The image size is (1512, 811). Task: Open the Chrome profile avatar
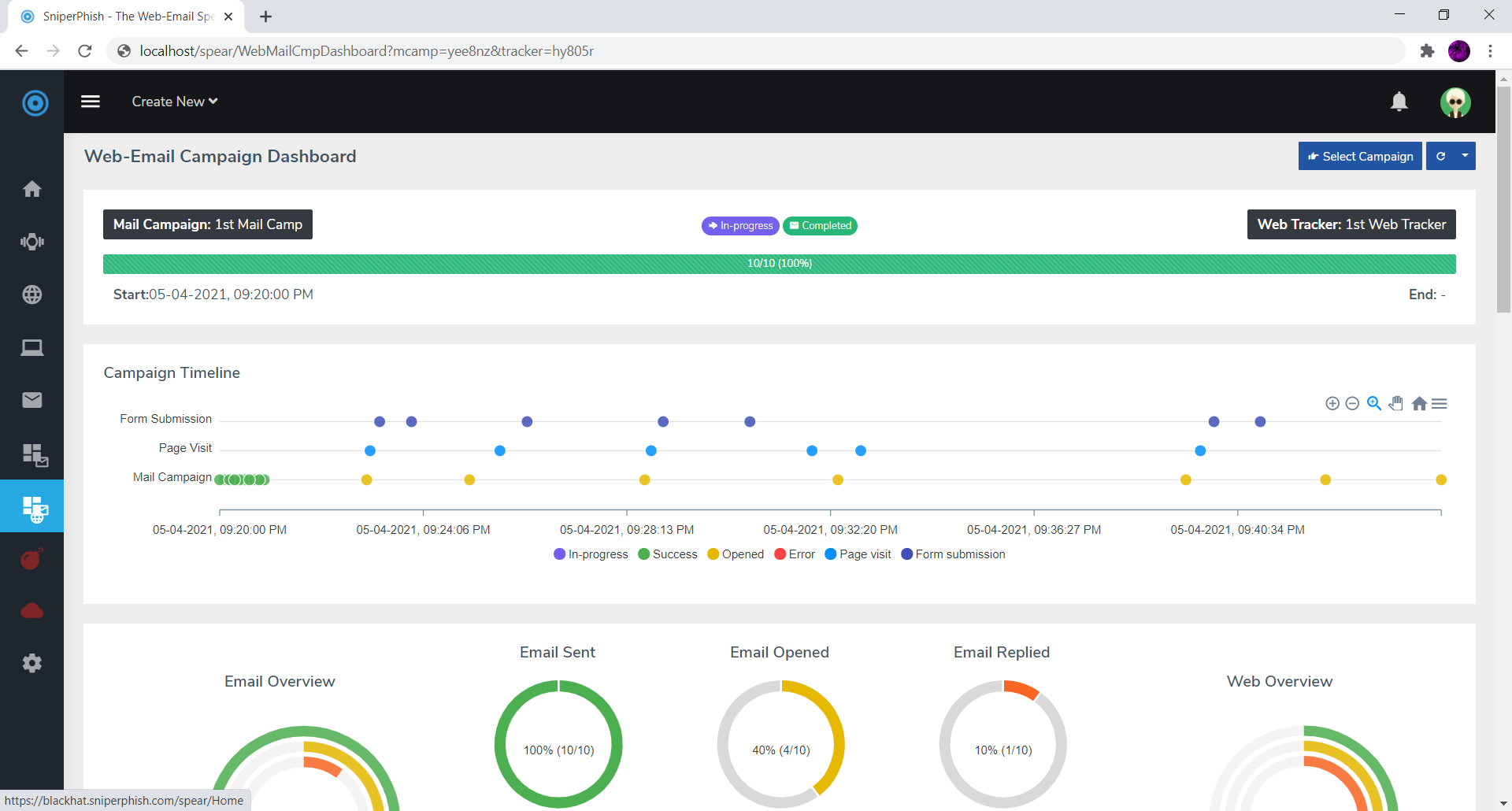(x=1459, y=51)
